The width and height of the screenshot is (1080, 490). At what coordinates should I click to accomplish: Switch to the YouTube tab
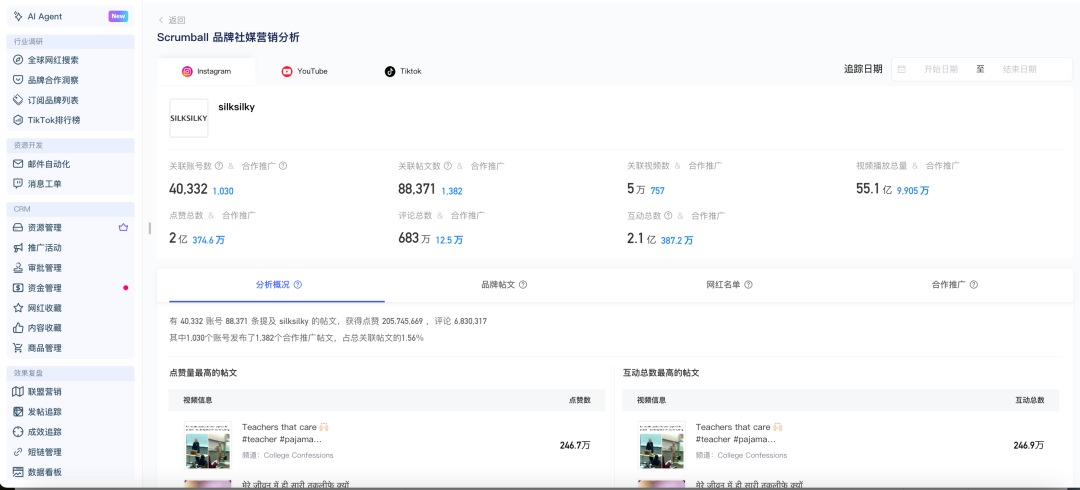pyautogui.click(x=304, y=72)
